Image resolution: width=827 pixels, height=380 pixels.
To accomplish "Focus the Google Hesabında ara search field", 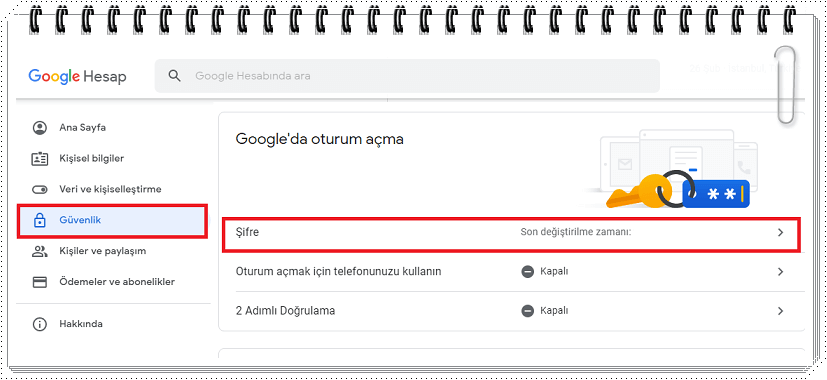I will click(407, 75).
